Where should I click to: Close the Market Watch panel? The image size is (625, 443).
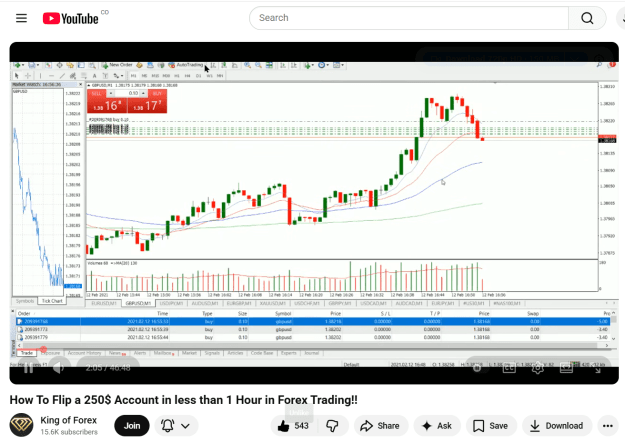pos(80,85)
